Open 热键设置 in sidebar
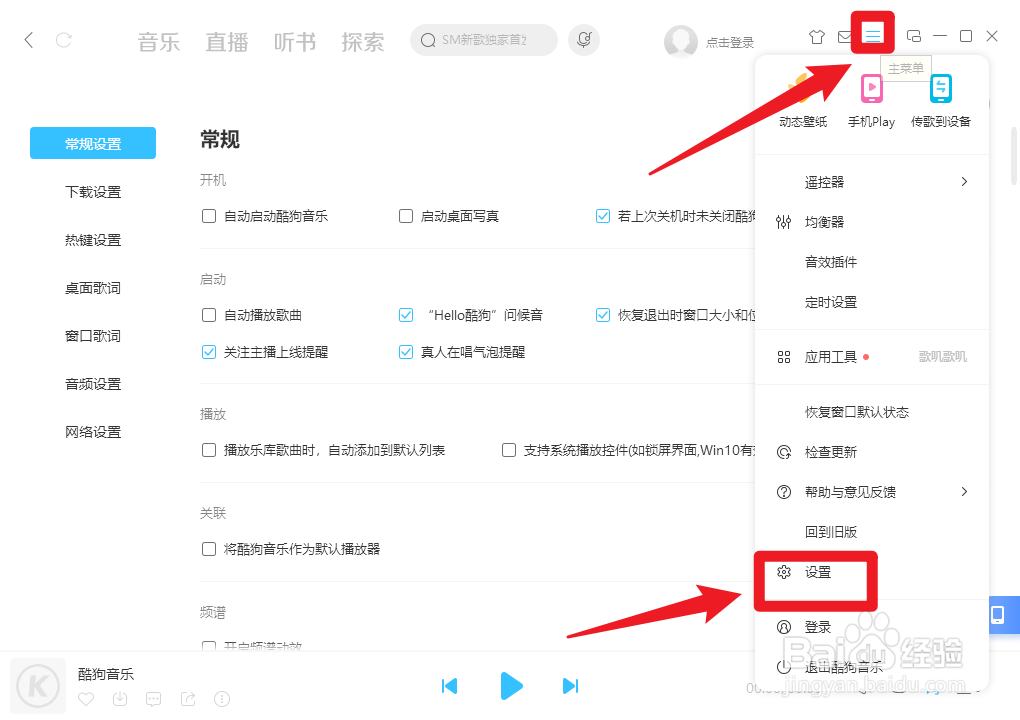This screenshot has height=720, width=1020. click(93, 240)
